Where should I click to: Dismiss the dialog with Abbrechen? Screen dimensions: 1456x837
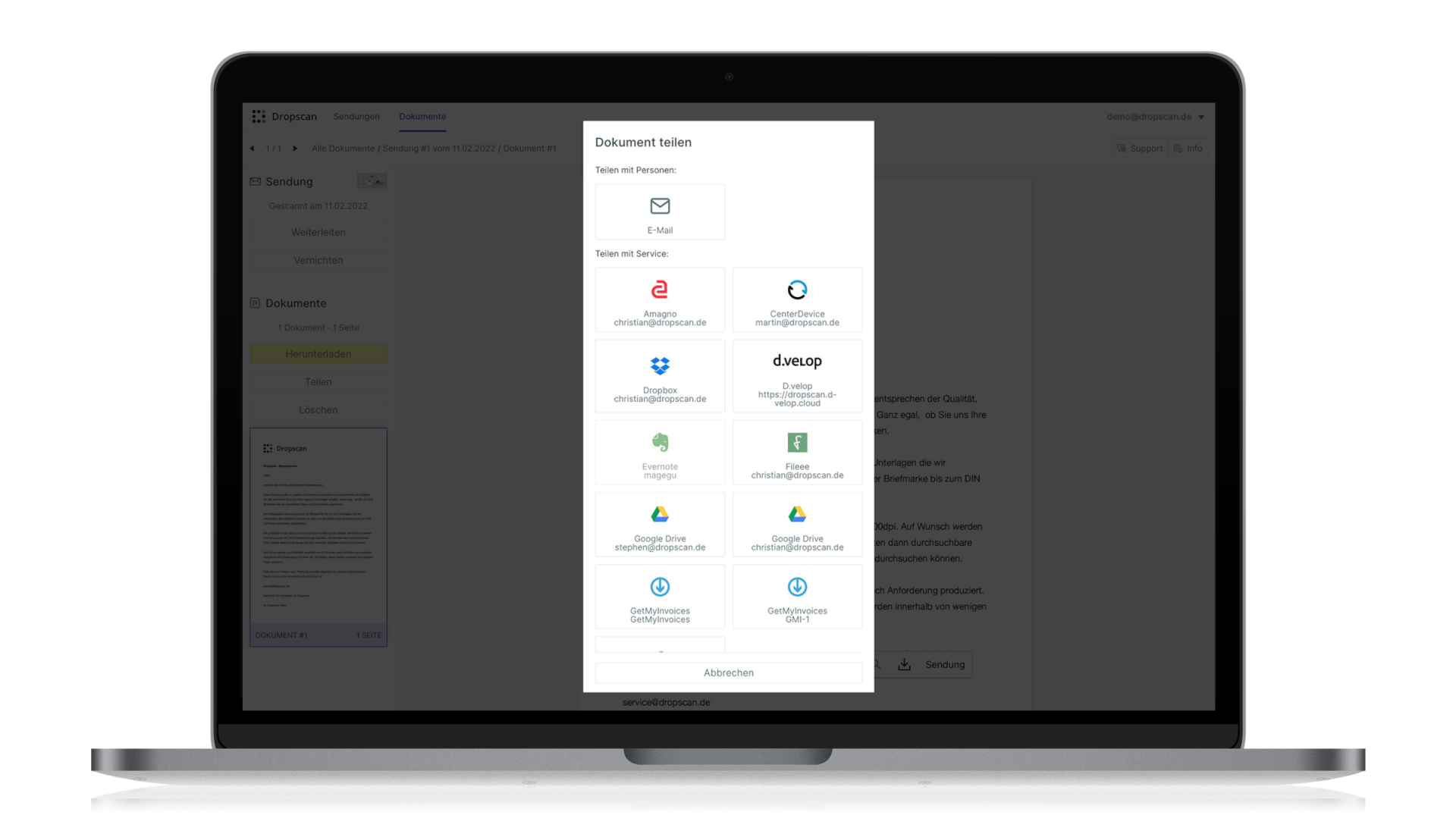728,672
